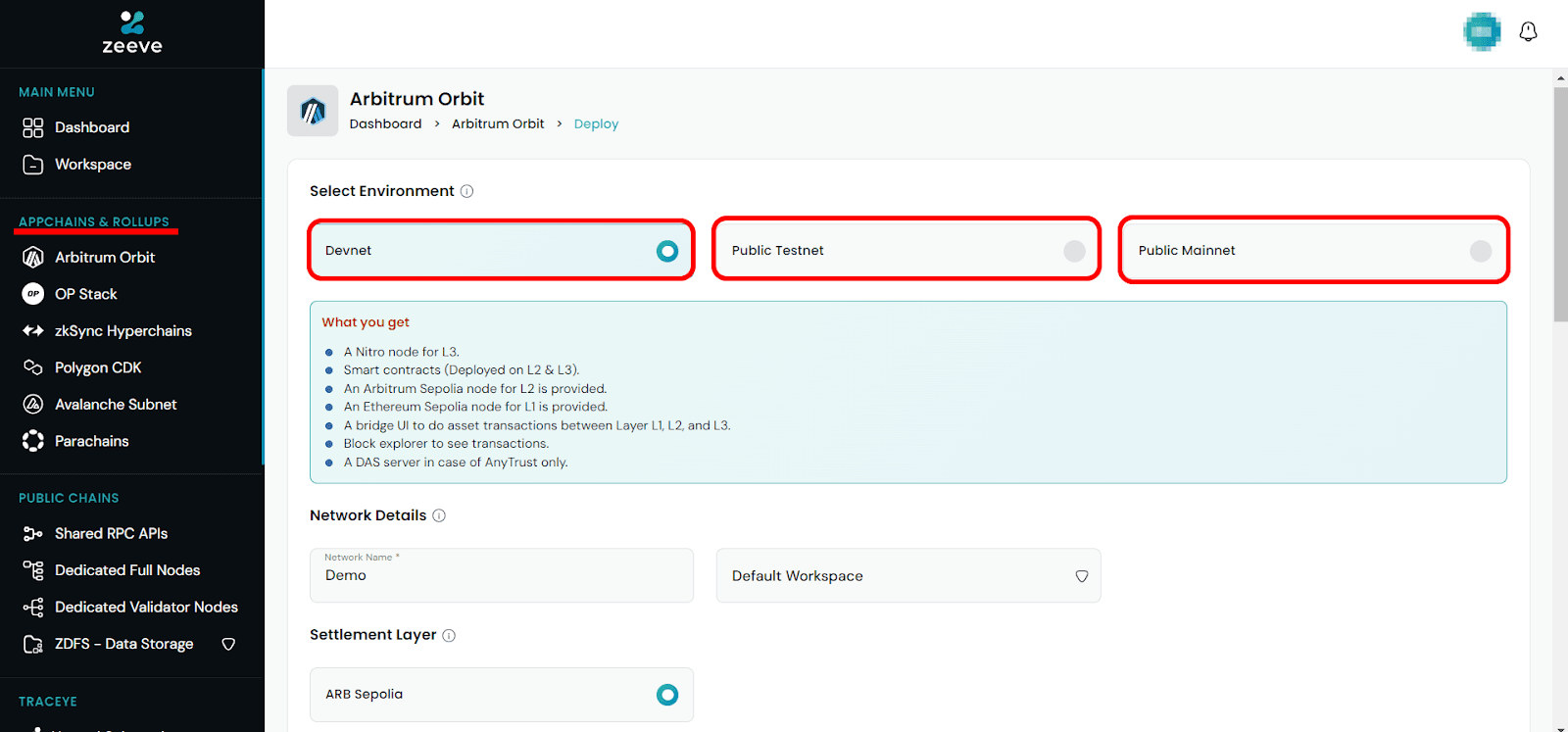The width and height of the screenshot is (1568, 732).
Task: Click the Shared RPC APIs icon
Action: click(x=33, y=534)
